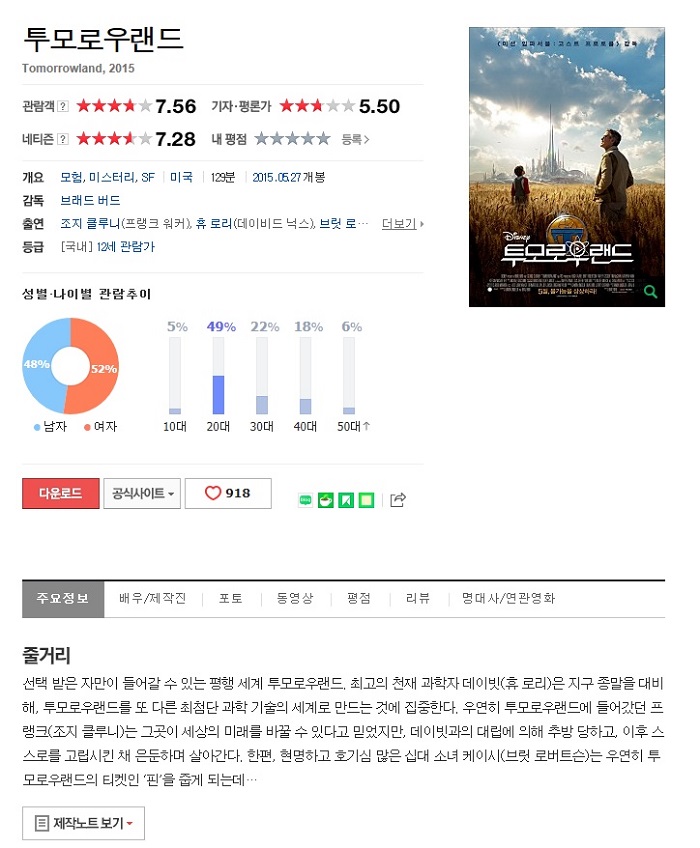Click the help icon next to 네티즌
The image size is (700, 848).
click(x=63, y=139)
